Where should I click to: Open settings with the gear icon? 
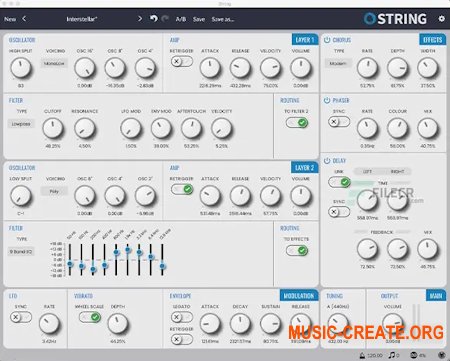pyautogui.click(x=441, y=19)
